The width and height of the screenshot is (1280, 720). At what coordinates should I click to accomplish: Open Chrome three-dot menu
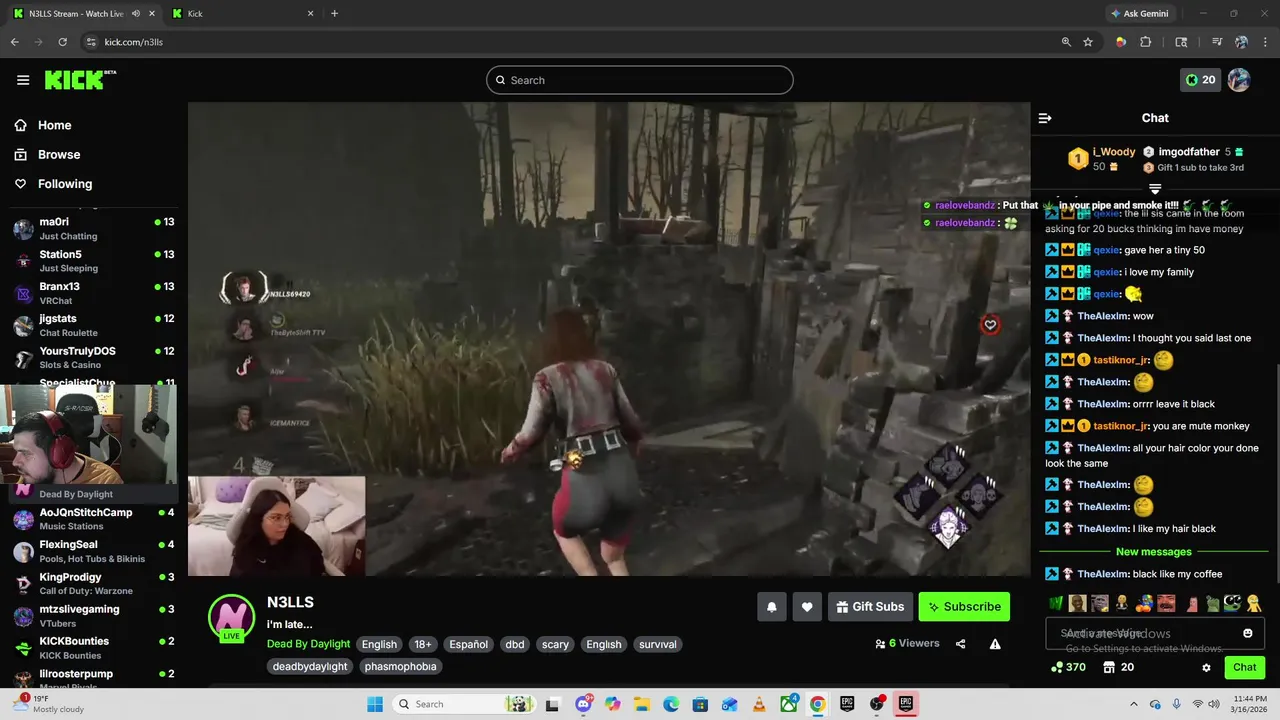[1263, 42]
